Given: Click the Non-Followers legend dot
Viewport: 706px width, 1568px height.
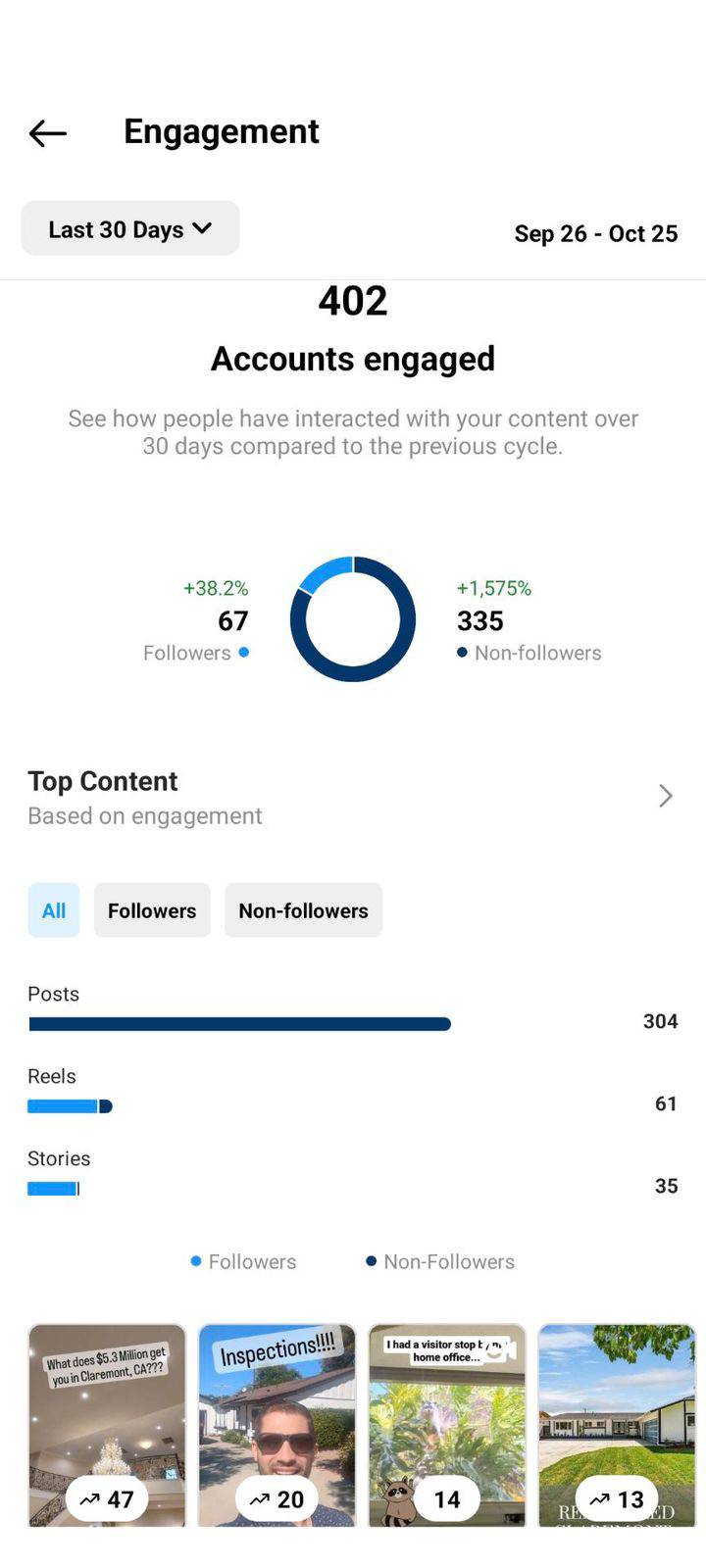Looking at the screenshot, I should (x=372, y=1261).
